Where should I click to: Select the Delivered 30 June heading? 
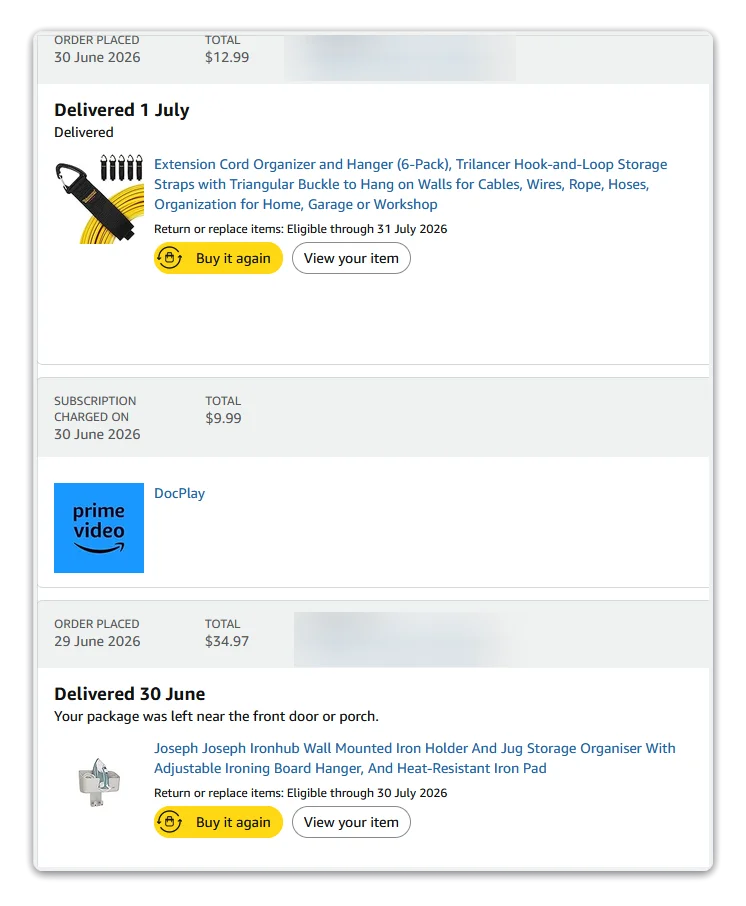(129, 693)
